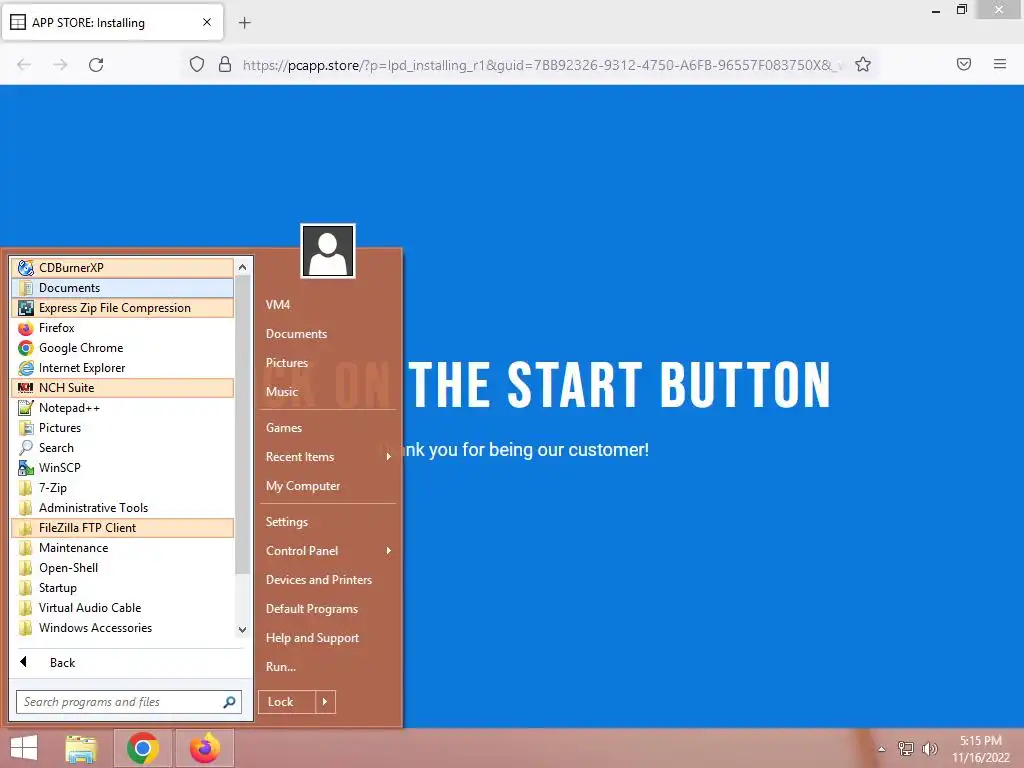Open the arrow menu next to Lock
This screenshot has height=768, width=1024.
(x=325, y=702)
